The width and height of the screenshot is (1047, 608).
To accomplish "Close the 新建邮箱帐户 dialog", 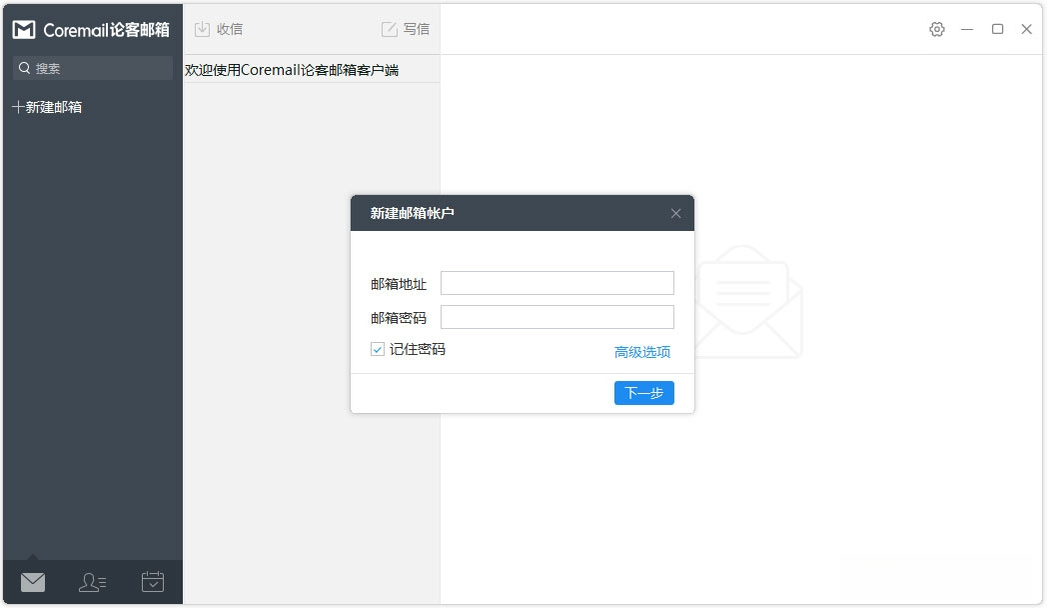I will 676,214.
